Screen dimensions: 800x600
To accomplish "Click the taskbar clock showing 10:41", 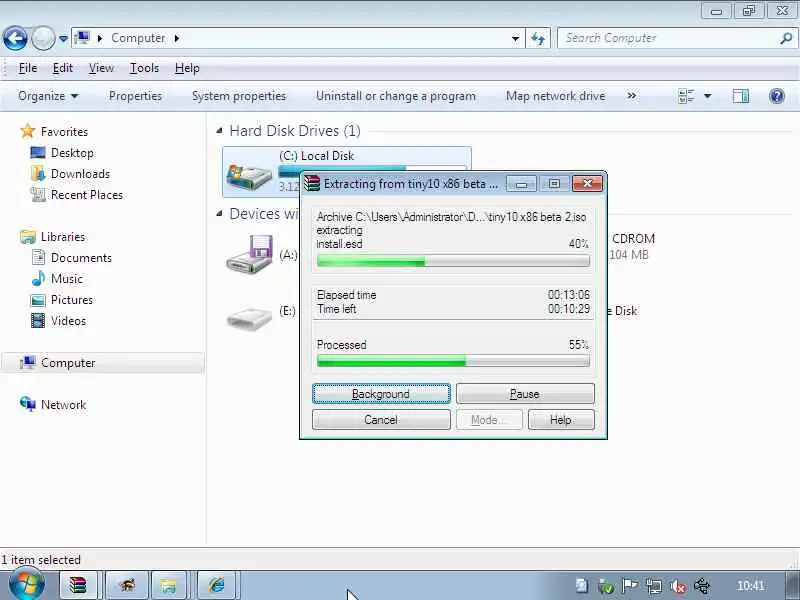I will point(750,586).
